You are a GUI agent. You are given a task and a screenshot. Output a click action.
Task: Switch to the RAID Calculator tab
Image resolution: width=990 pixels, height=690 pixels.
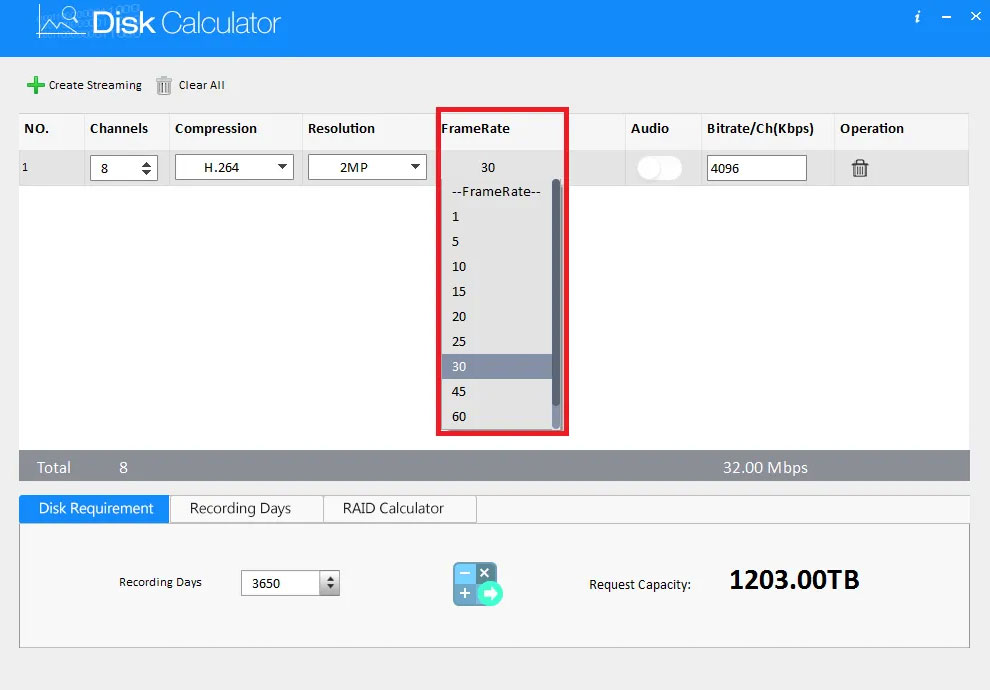coord(400,509)
